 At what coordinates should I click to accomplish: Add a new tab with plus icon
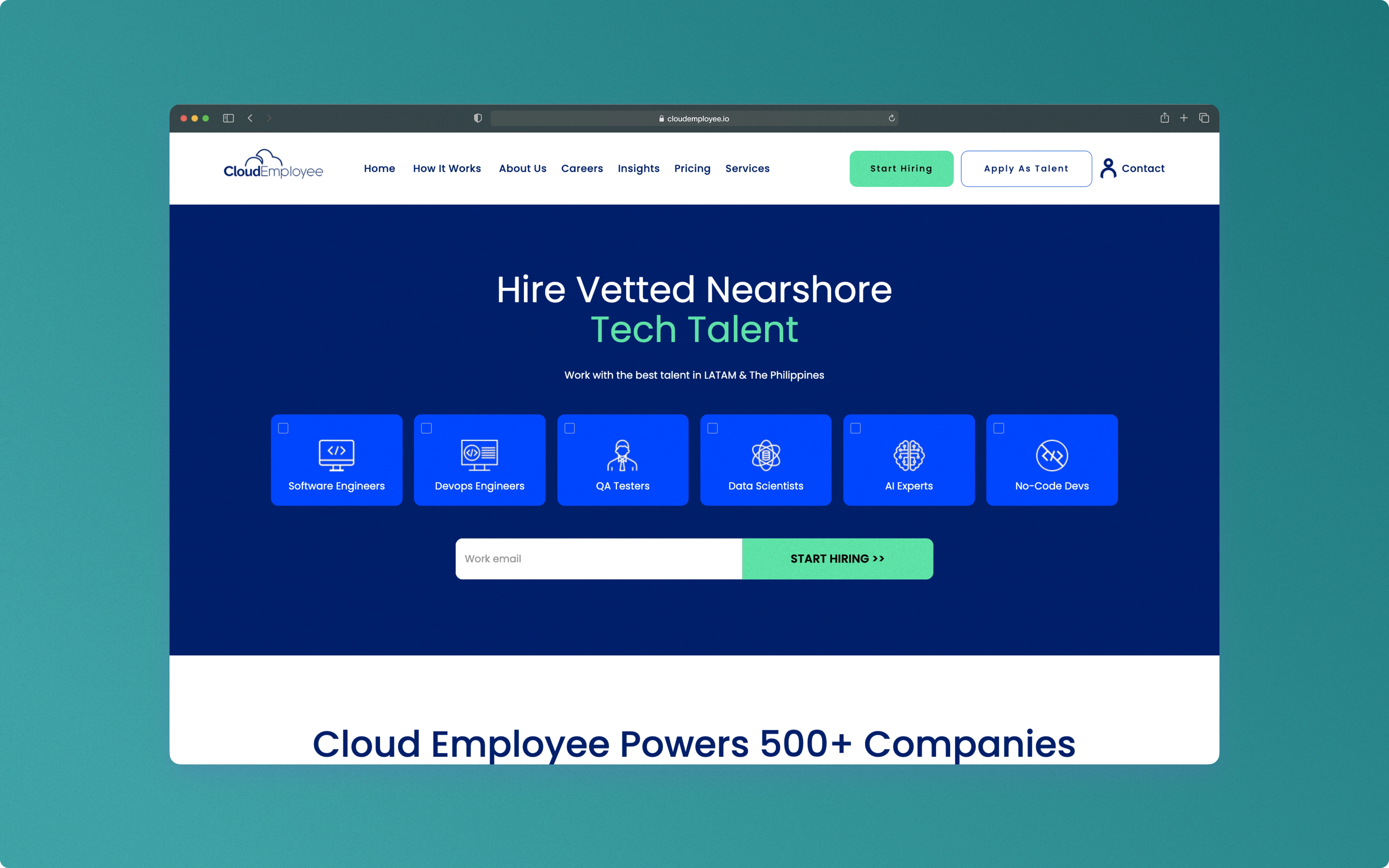tap(1184, 118)
